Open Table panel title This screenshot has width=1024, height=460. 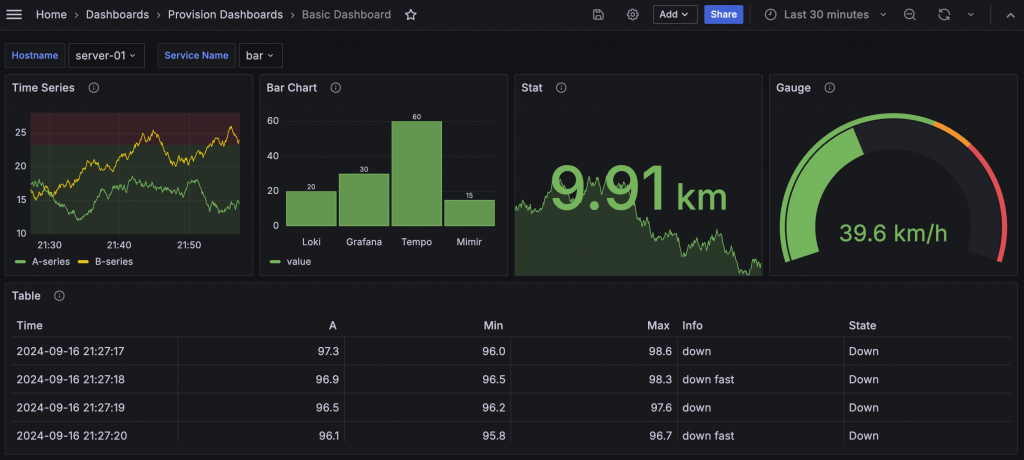coord(26,296)
